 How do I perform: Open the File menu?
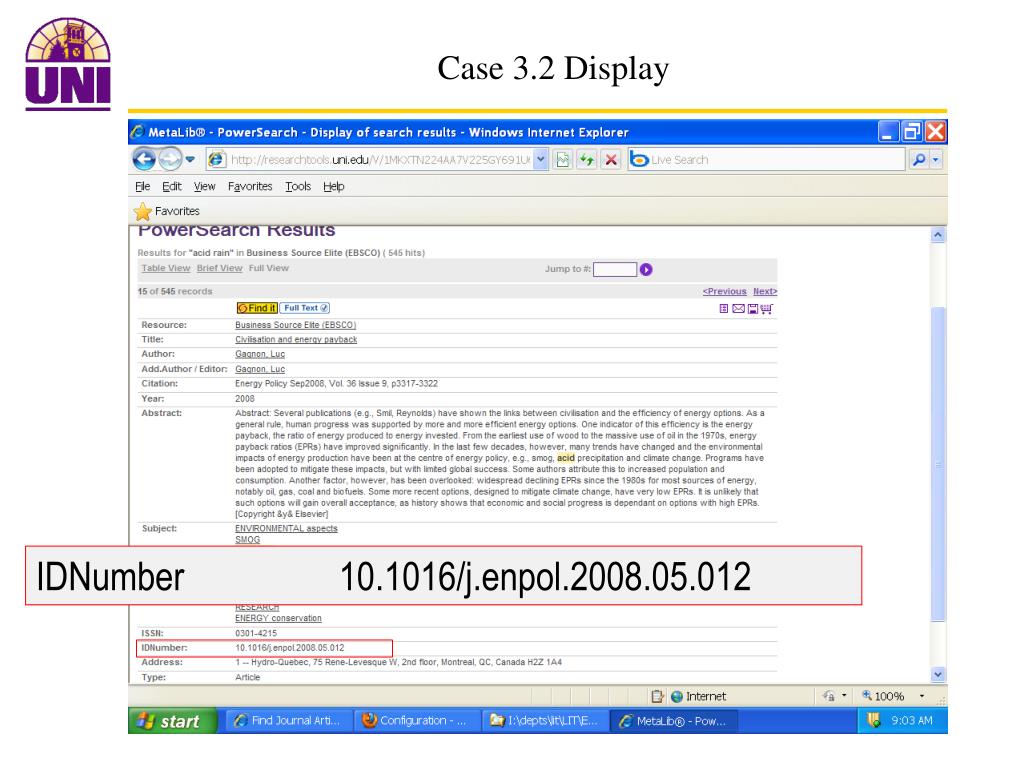pyautogui.click(x=142, y=186)
